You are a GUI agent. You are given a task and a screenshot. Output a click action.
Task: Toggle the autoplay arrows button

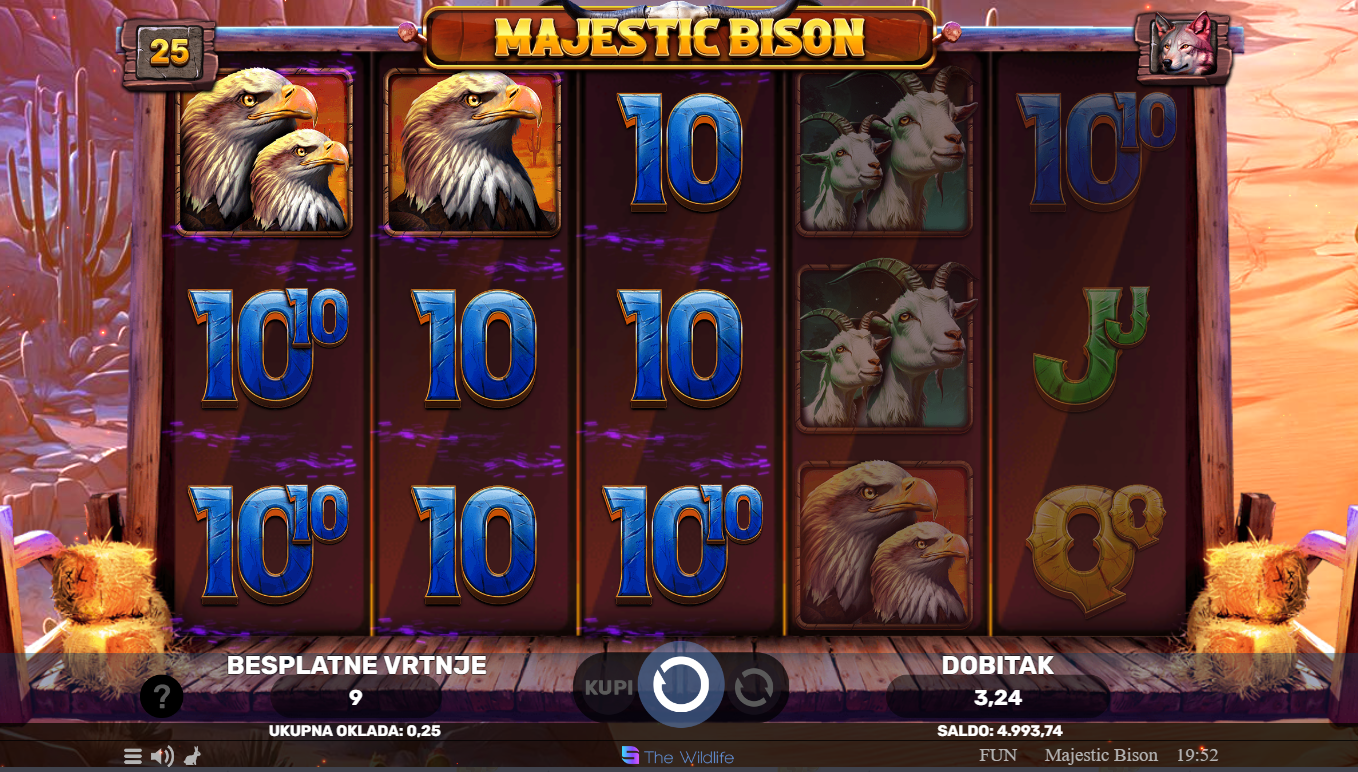coord(753,687)
